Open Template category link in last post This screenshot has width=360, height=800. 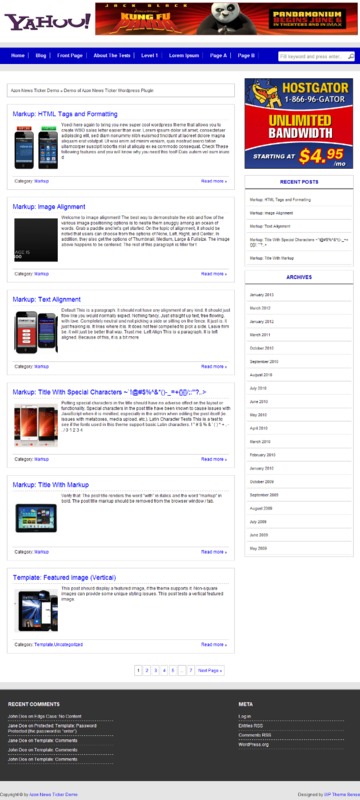coord(44,645)
